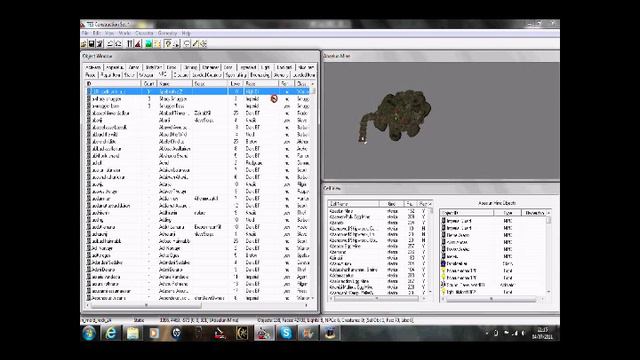Viewport: 640px width, 360px height.
Task: Open Skype from the taskbar
Action: [x=286, y=333]
